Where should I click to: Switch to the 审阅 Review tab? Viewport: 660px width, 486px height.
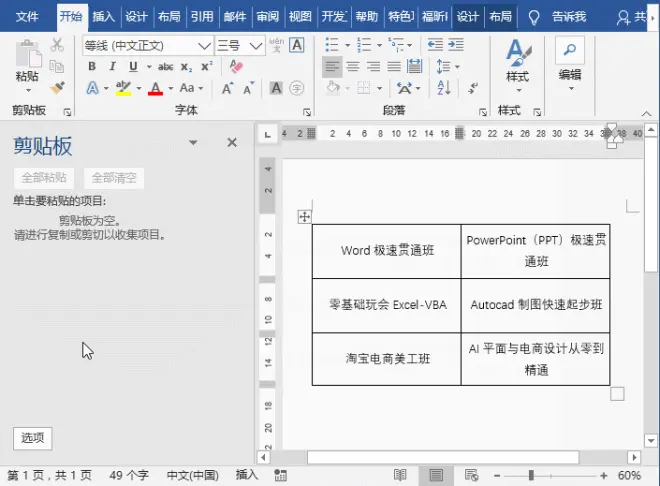(268, 17)
